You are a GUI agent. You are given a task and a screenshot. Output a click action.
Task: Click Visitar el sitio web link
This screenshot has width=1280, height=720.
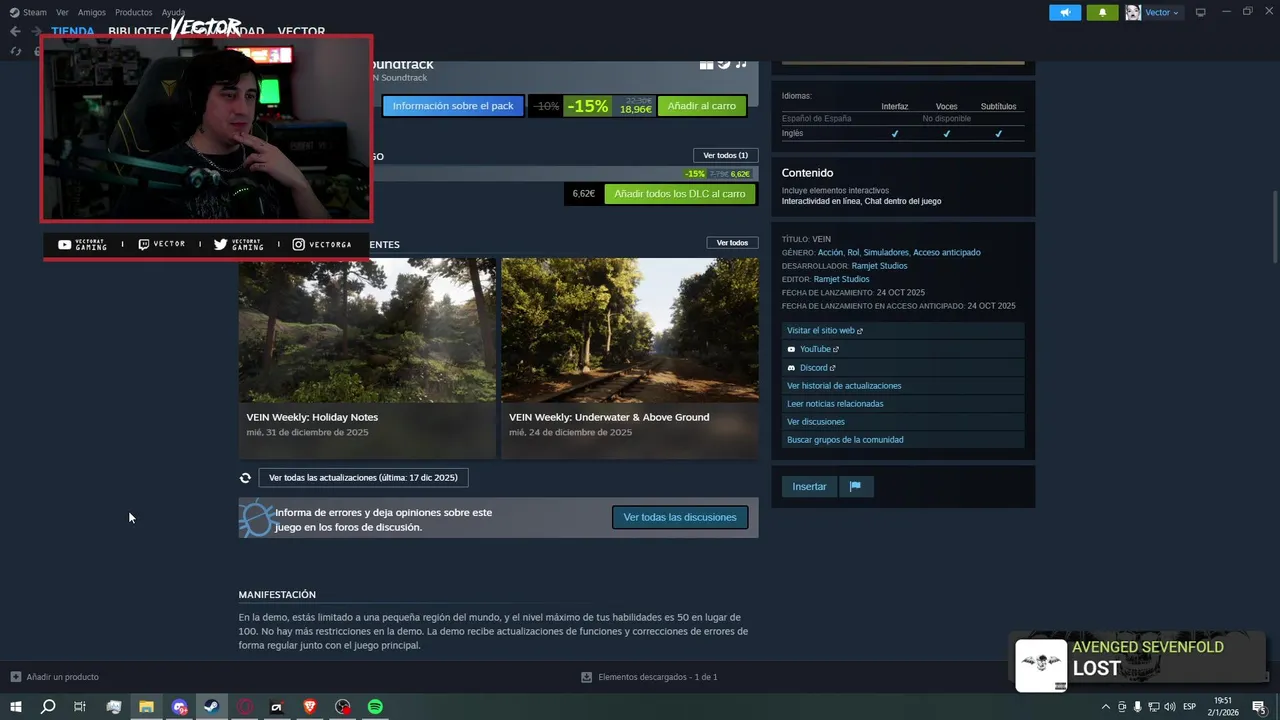pos(824,330)
